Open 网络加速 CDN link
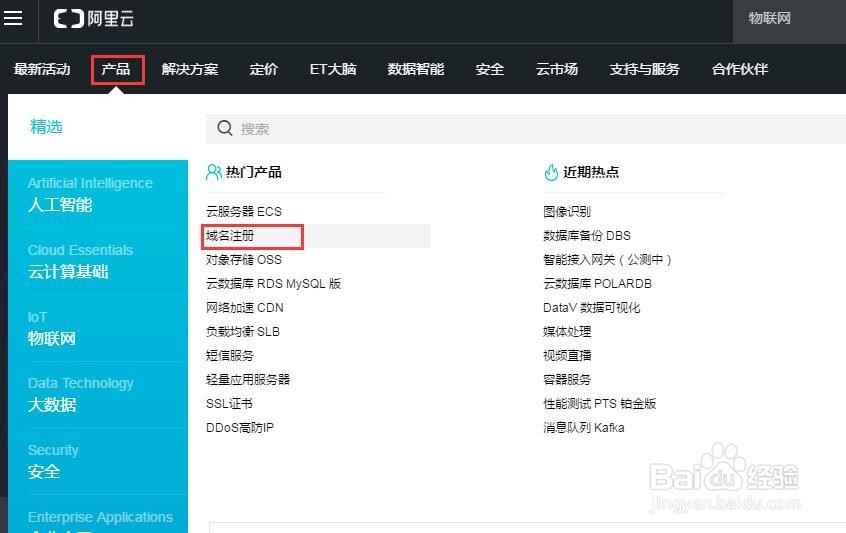The width and height of the screenshot is (846, 533). 244,308
